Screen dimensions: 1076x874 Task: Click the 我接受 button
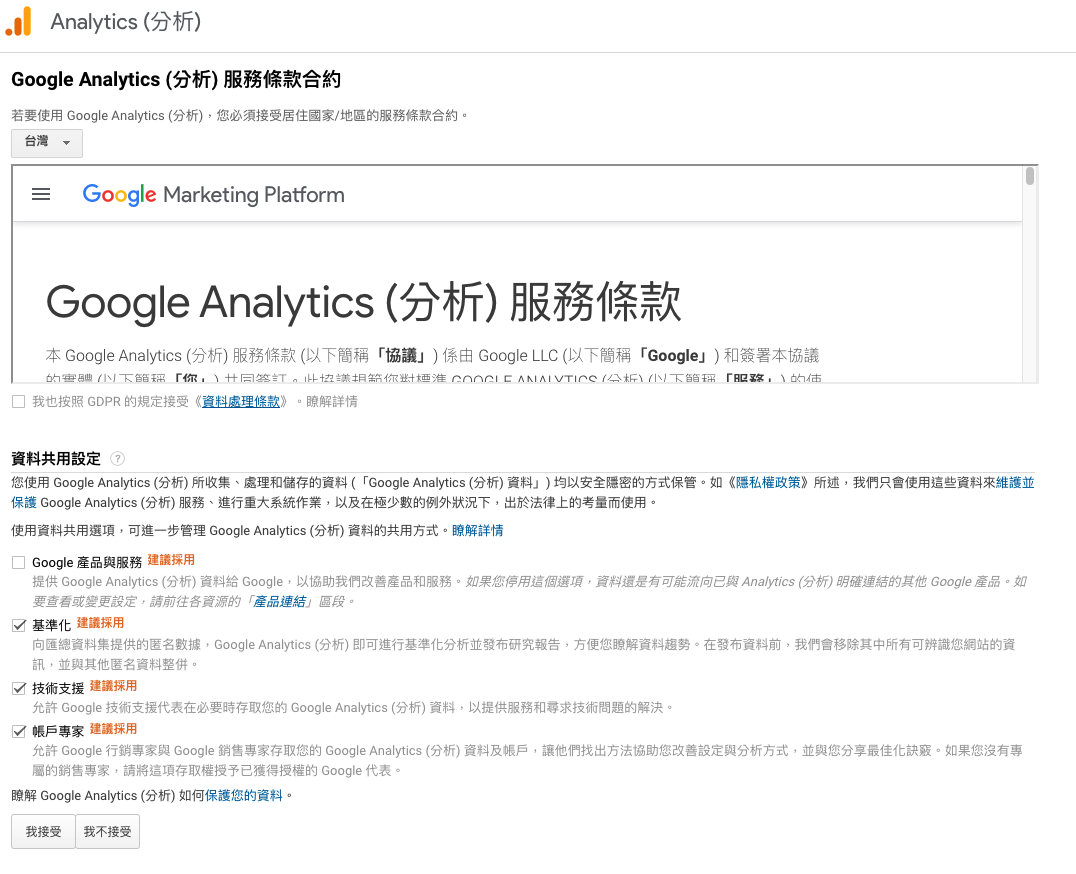pos(43,831)
